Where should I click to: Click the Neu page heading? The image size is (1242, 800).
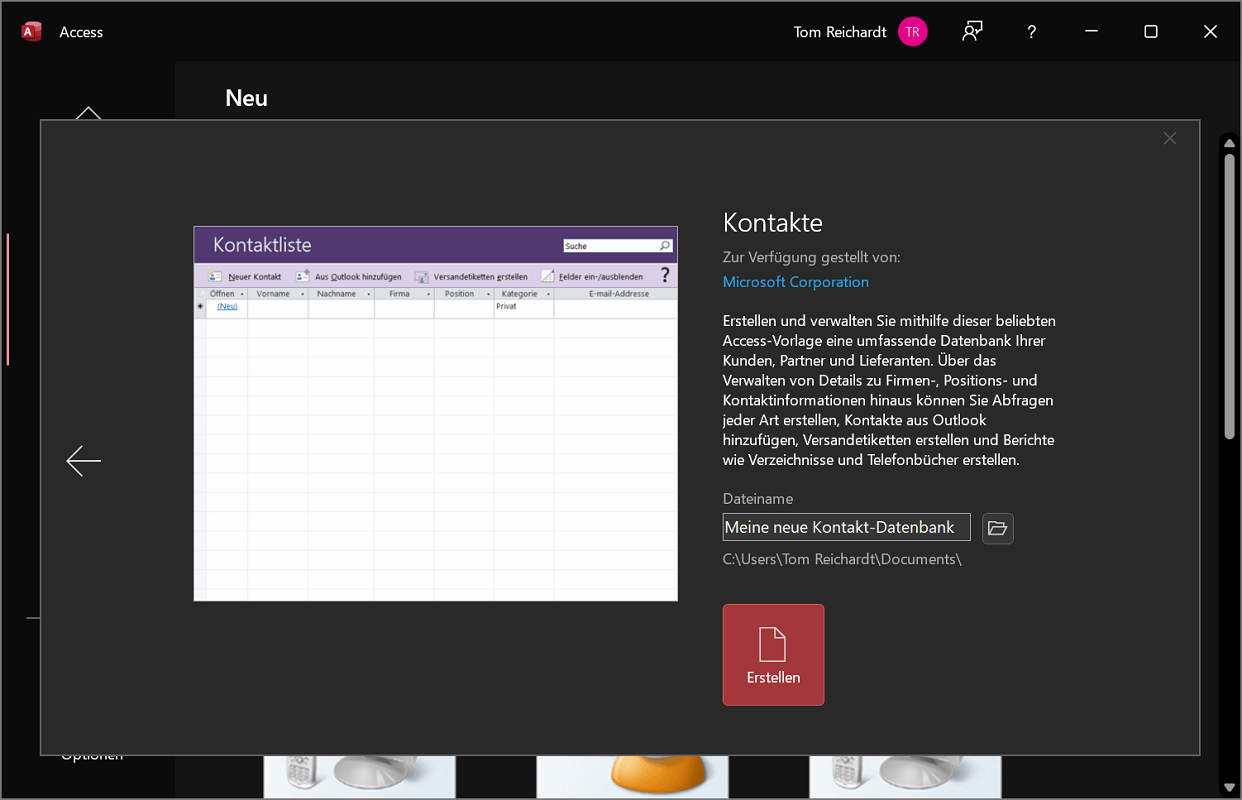pos(246,98)
